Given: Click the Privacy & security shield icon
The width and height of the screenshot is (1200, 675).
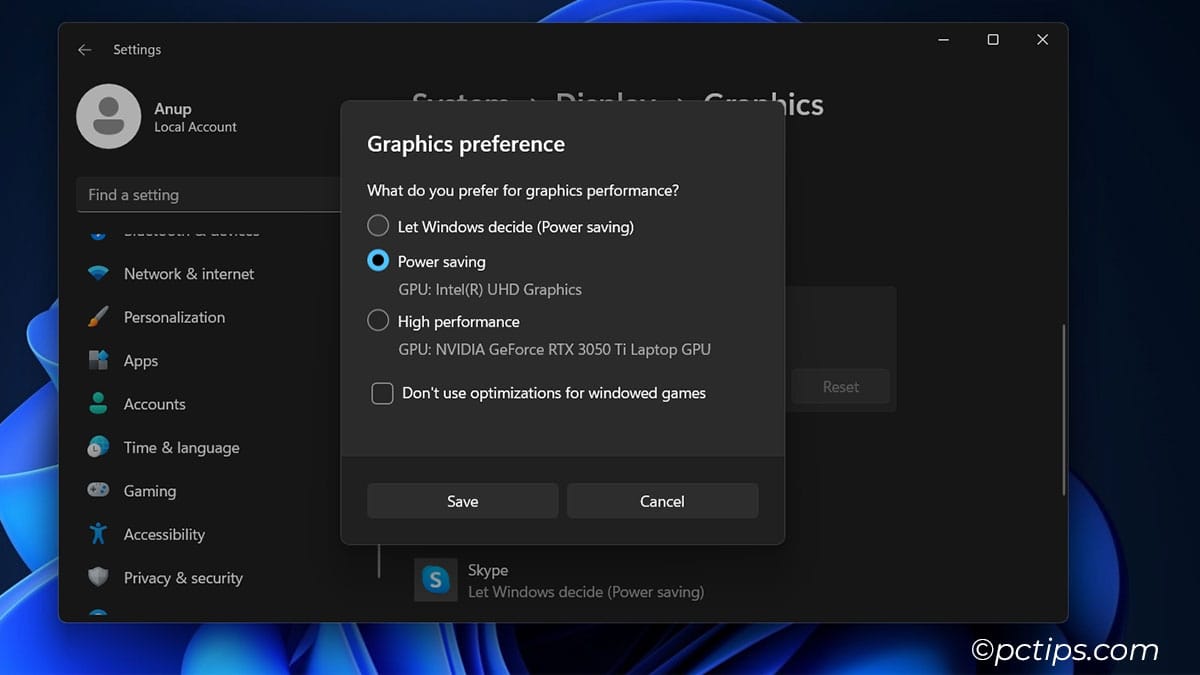Looking at the screenshot, I should click(98, 578).
